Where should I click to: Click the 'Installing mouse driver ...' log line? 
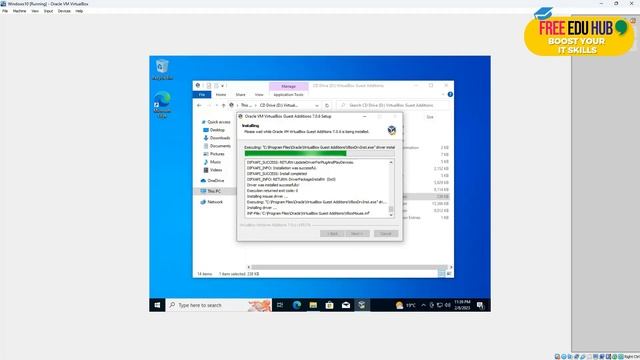click(x=267, y=196)
